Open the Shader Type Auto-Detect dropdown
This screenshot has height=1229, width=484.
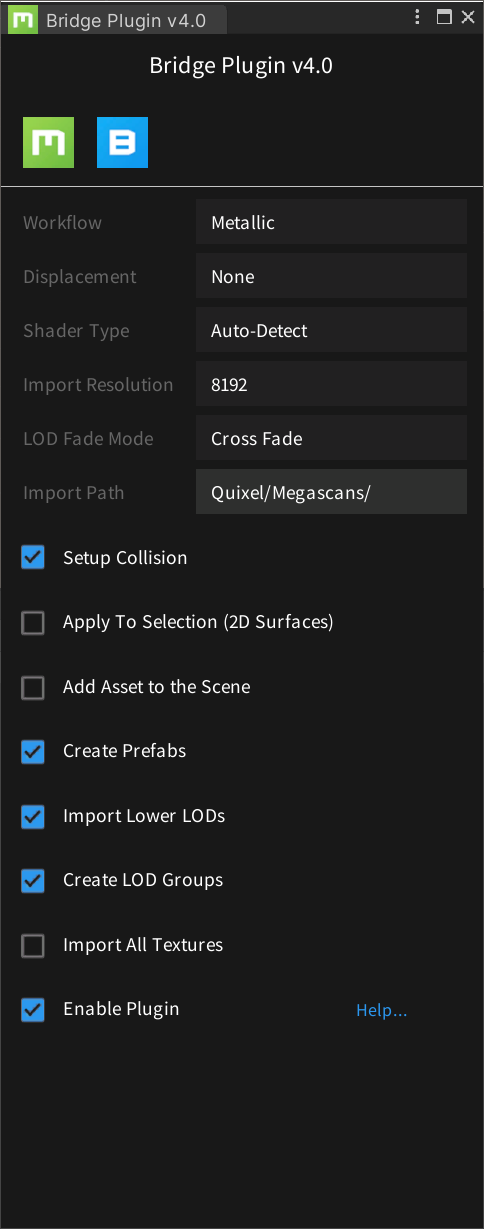pyautogui.click(x=331, y=330)
